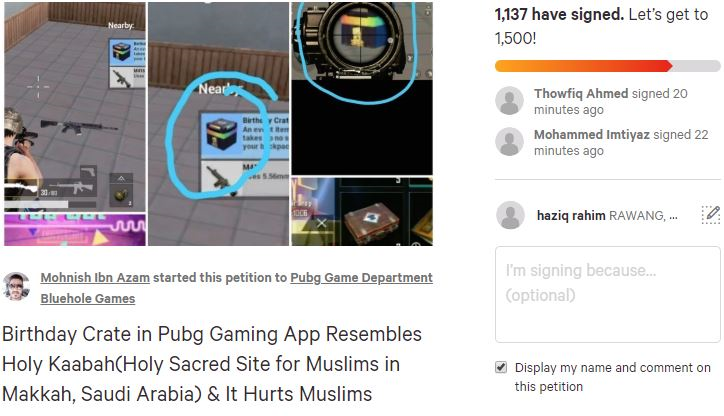The width and height of the screenshot is (724, 416).
Task: Click Mohammed Imtiyaz's avatar icon
Action: [x=509, y=141]
